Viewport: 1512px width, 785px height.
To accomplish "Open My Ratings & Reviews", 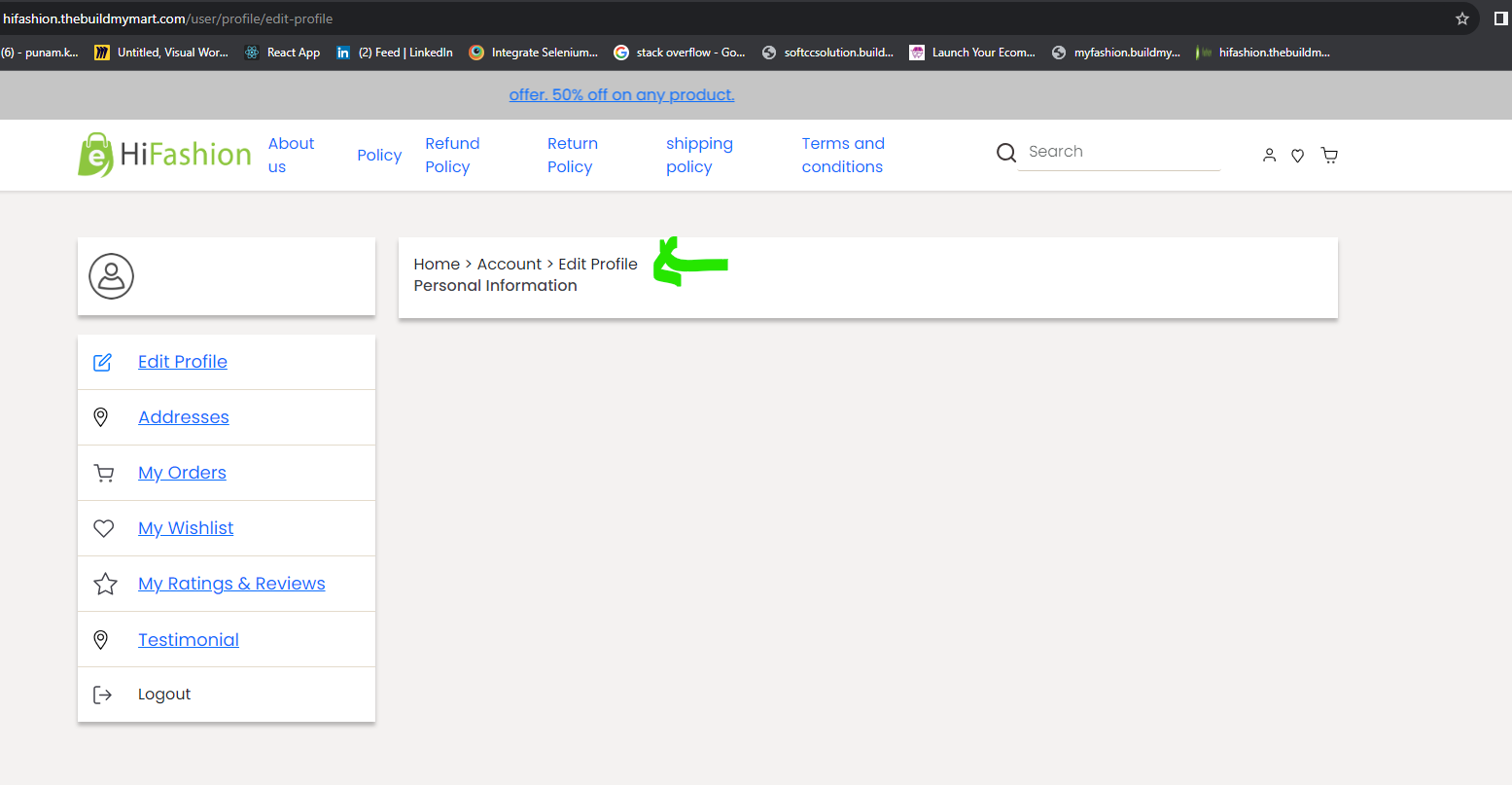I will tap(231, 584).
